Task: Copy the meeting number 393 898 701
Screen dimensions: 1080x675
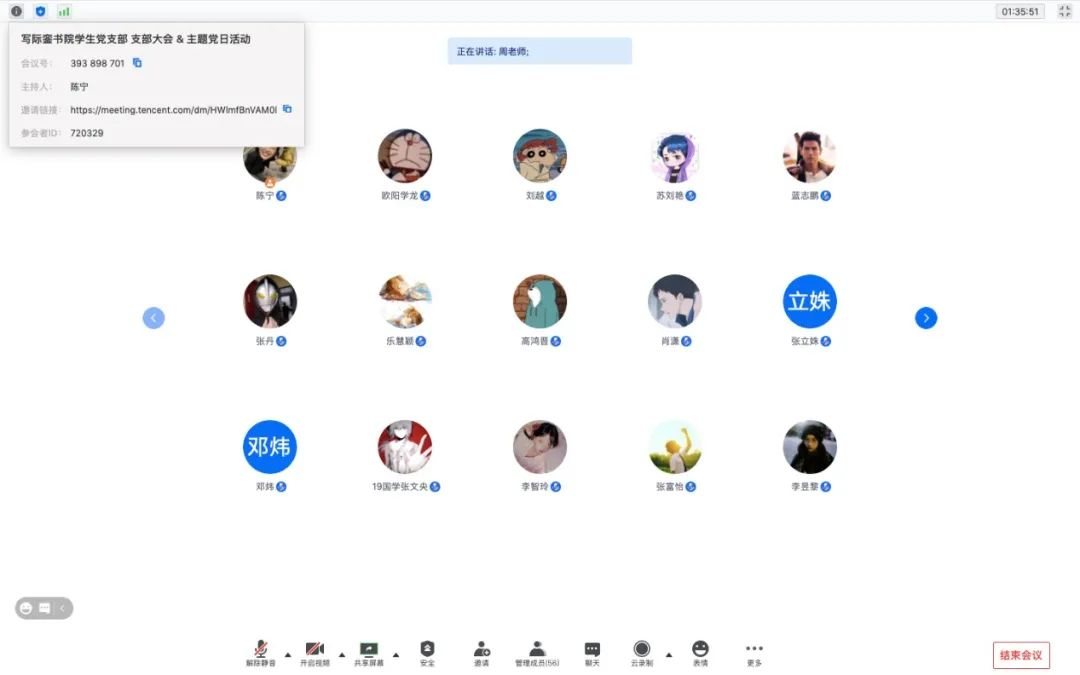Action: pos(138,63)
